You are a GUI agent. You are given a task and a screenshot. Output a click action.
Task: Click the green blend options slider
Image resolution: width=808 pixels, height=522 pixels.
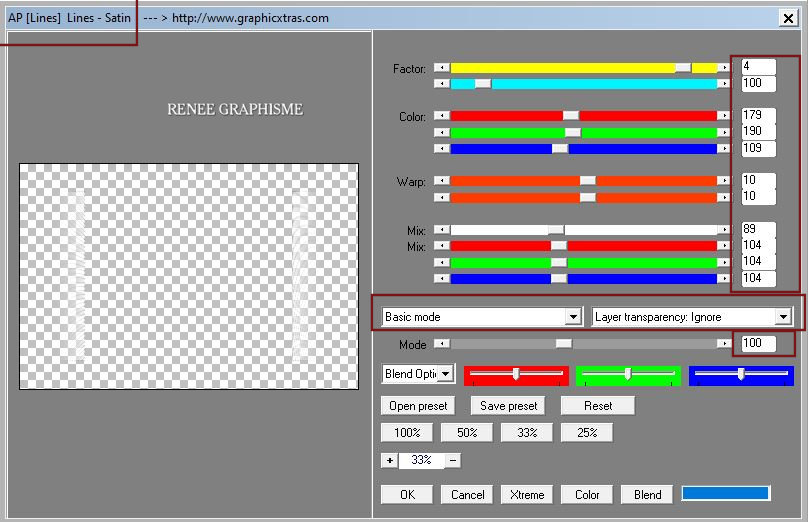(628, 375)
